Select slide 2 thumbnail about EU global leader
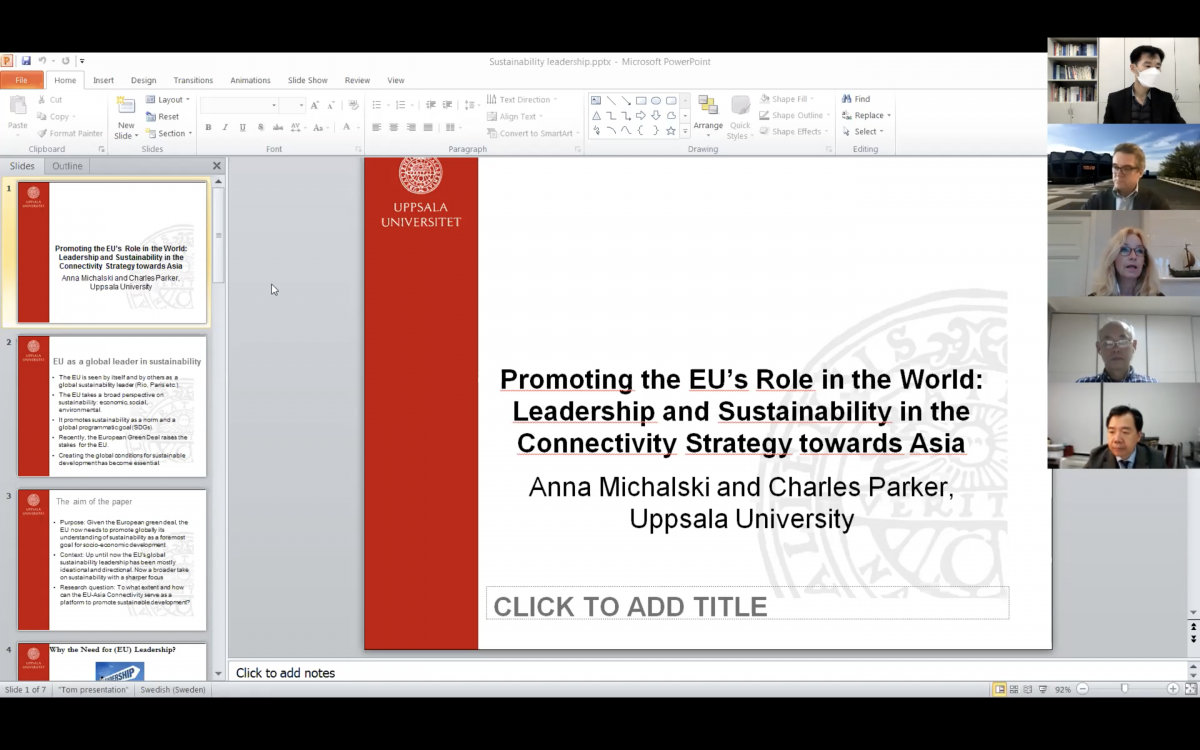 [x=112, y=406]
